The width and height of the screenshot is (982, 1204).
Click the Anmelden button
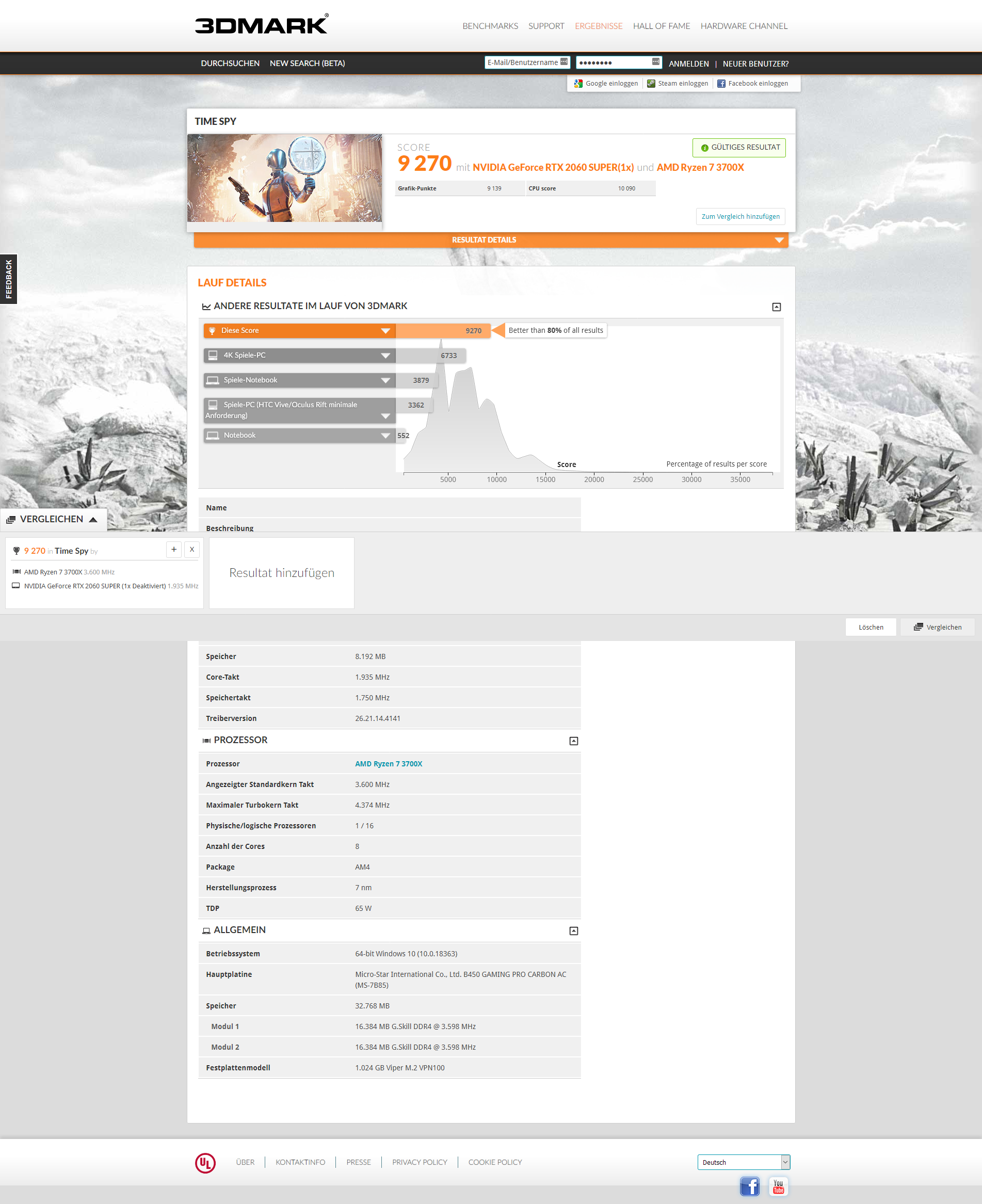coord(688,64)
